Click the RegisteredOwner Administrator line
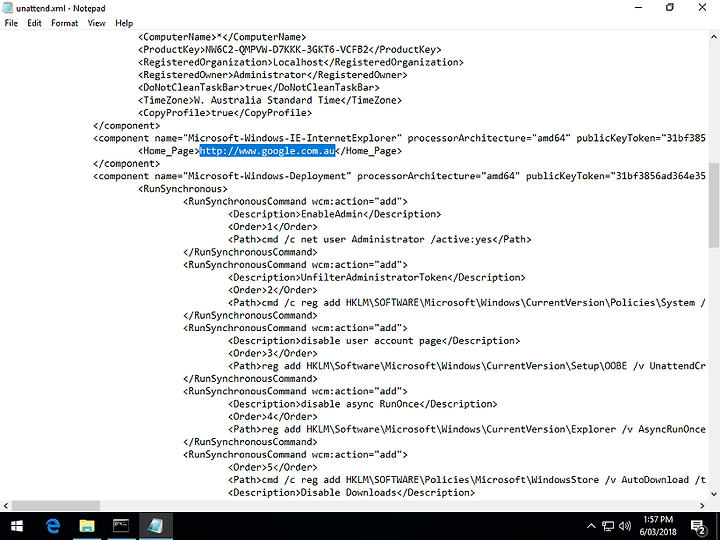Image resolution: width=720 pixels, height=540 pixels. click(273, 75)
